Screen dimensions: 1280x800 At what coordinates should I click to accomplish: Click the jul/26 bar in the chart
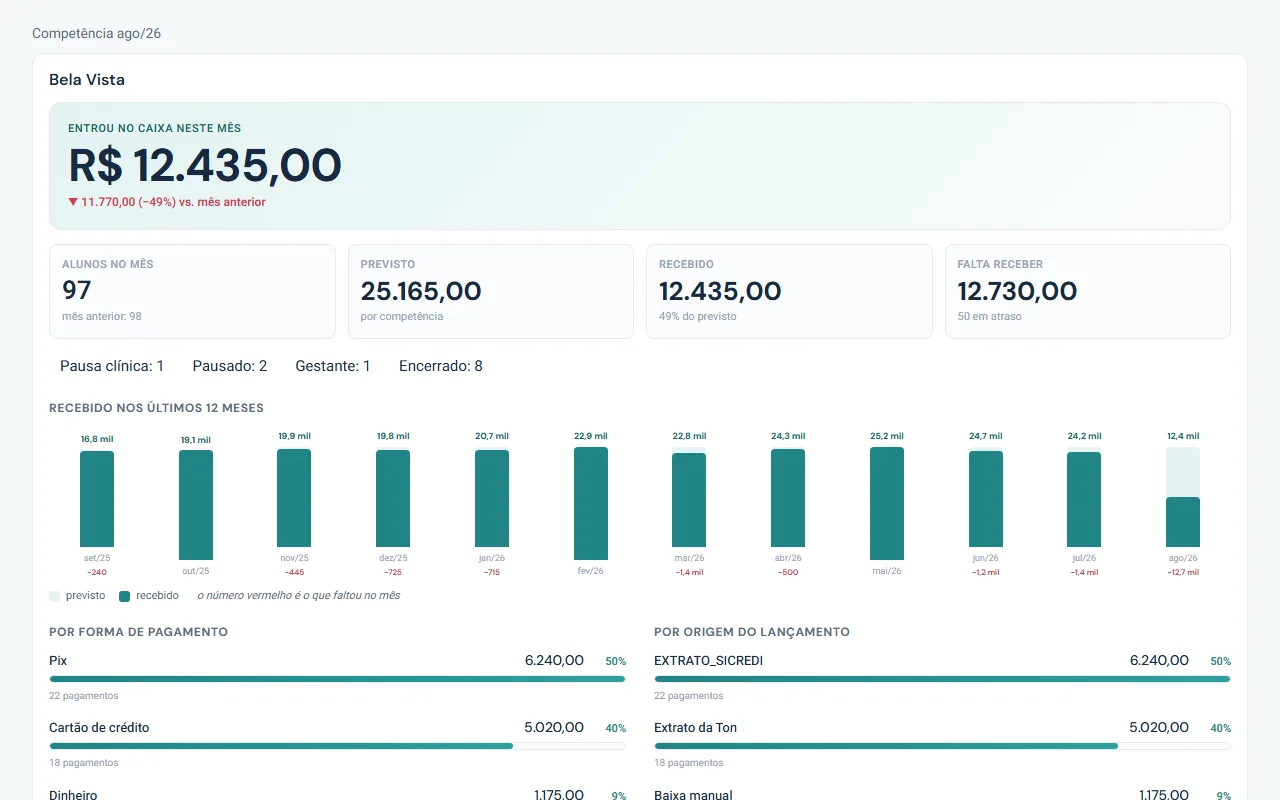click(x=1084, y=499)
